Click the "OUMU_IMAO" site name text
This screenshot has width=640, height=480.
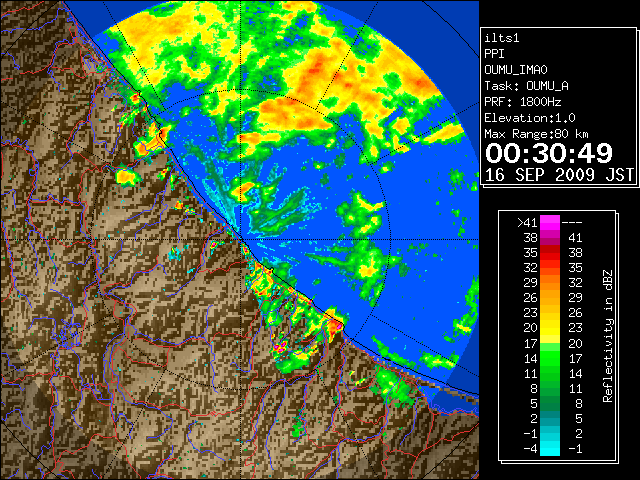pos(516,70)
